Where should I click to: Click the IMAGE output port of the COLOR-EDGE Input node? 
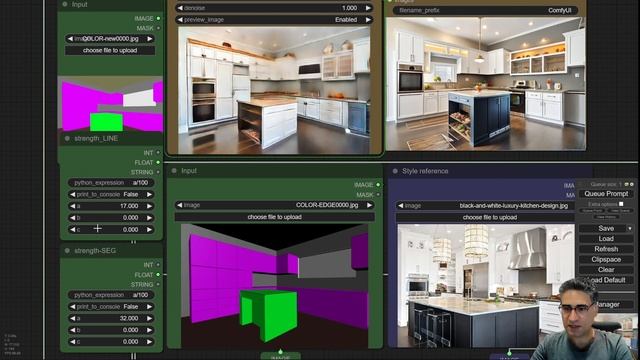[378, 185]
